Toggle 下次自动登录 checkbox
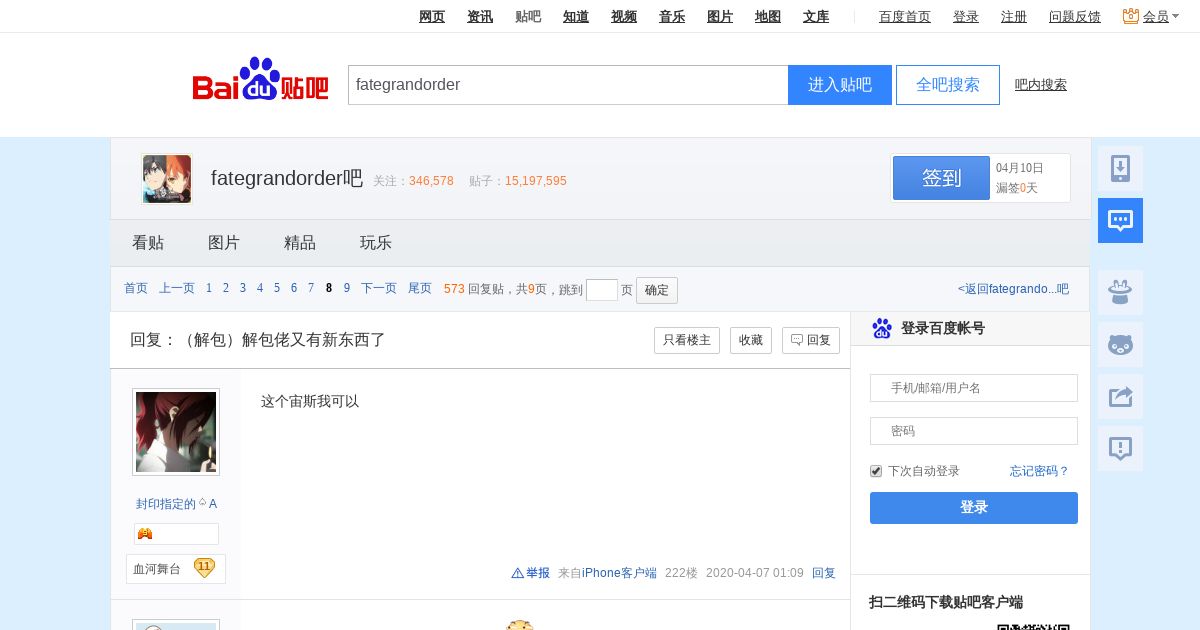The height and width of the screenshot is (630, 1200). [876, 471]
